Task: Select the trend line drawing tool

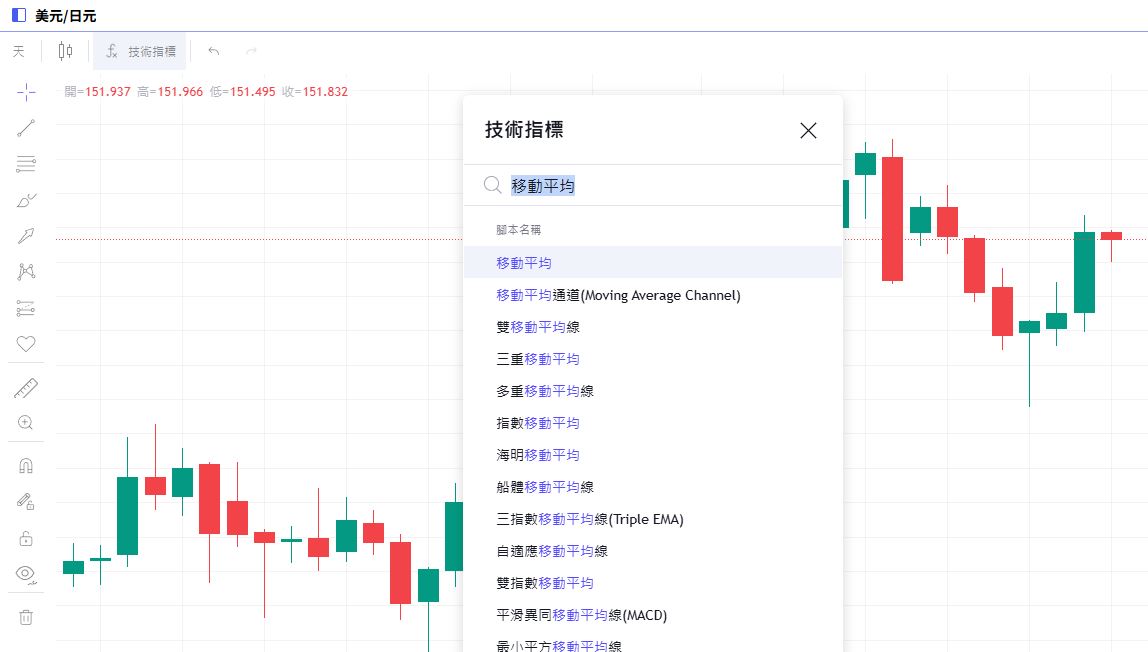Action: click(26, 128)
